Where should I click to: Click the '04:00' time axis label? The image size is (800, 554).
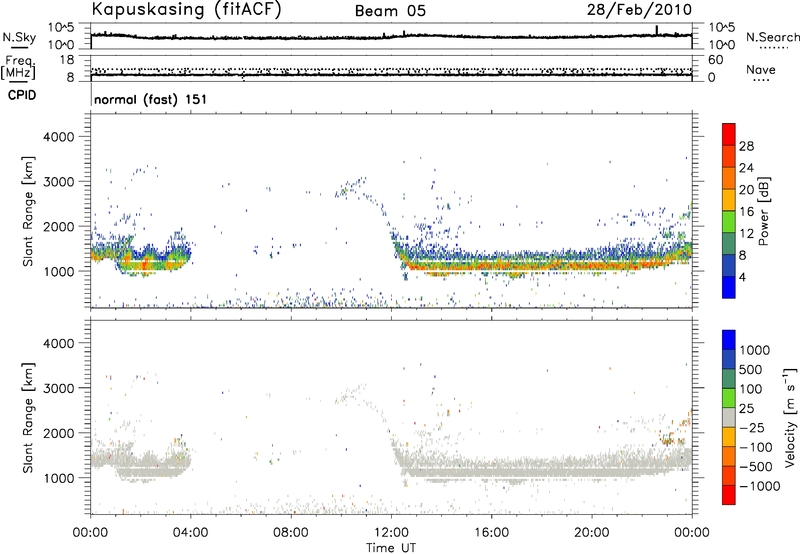click(x=191, y=533)
